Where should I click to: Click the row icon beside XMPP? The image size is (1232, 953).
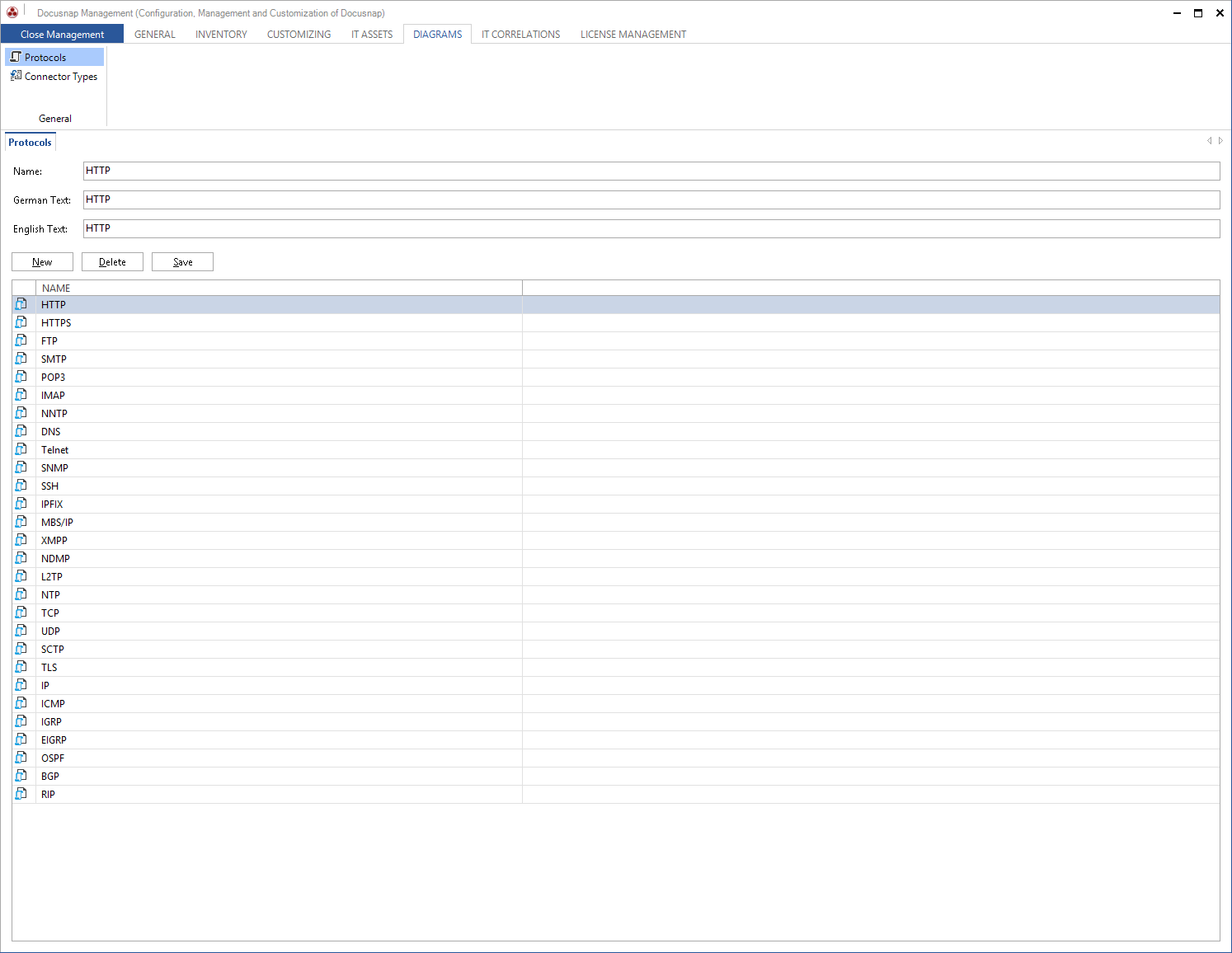pyautogui.click(x=21, y=540)
